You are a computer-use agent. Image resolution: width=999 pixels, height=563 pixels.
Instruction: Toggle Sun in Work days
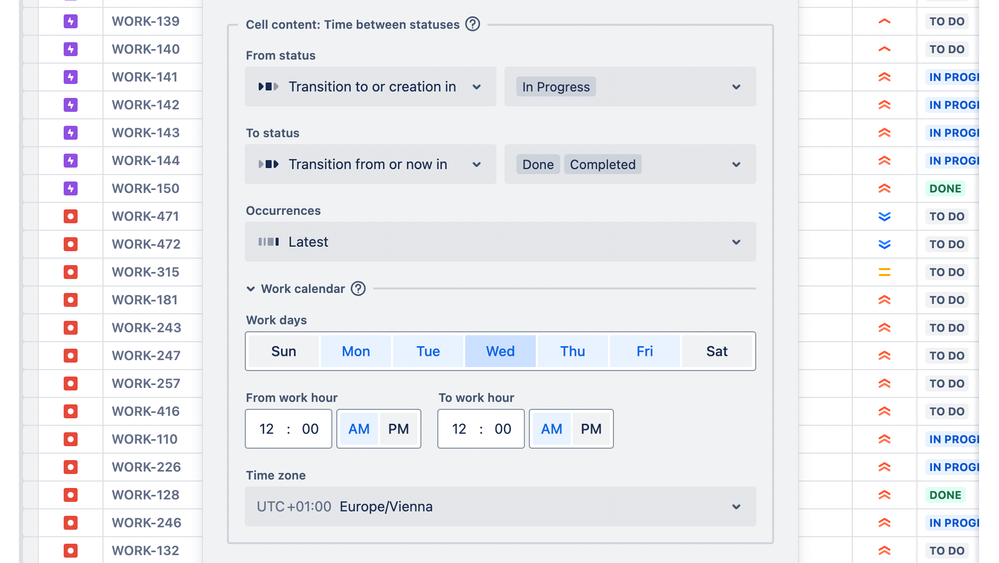pyautogui.click(x=284, y=351)
